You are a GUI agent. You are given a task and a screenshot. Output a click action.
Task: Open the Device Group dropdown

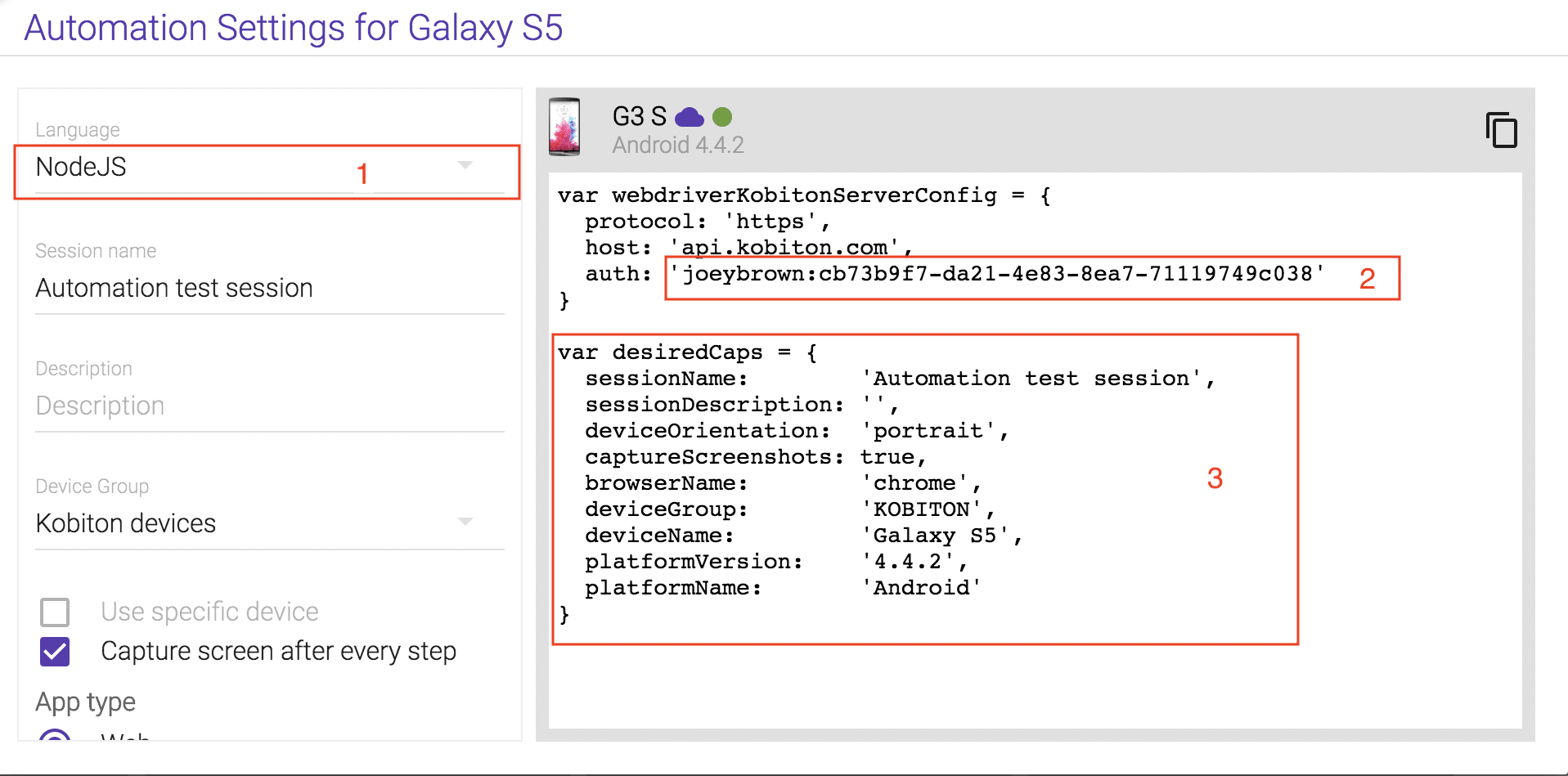click(x=245, y=523)
